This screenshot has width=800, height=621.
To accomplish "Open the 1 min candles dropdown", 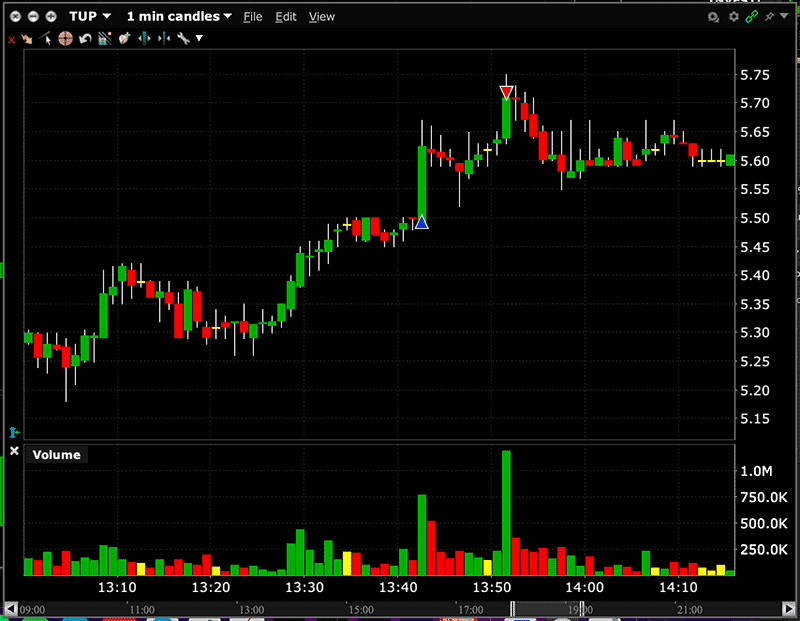I will [179, 16].
